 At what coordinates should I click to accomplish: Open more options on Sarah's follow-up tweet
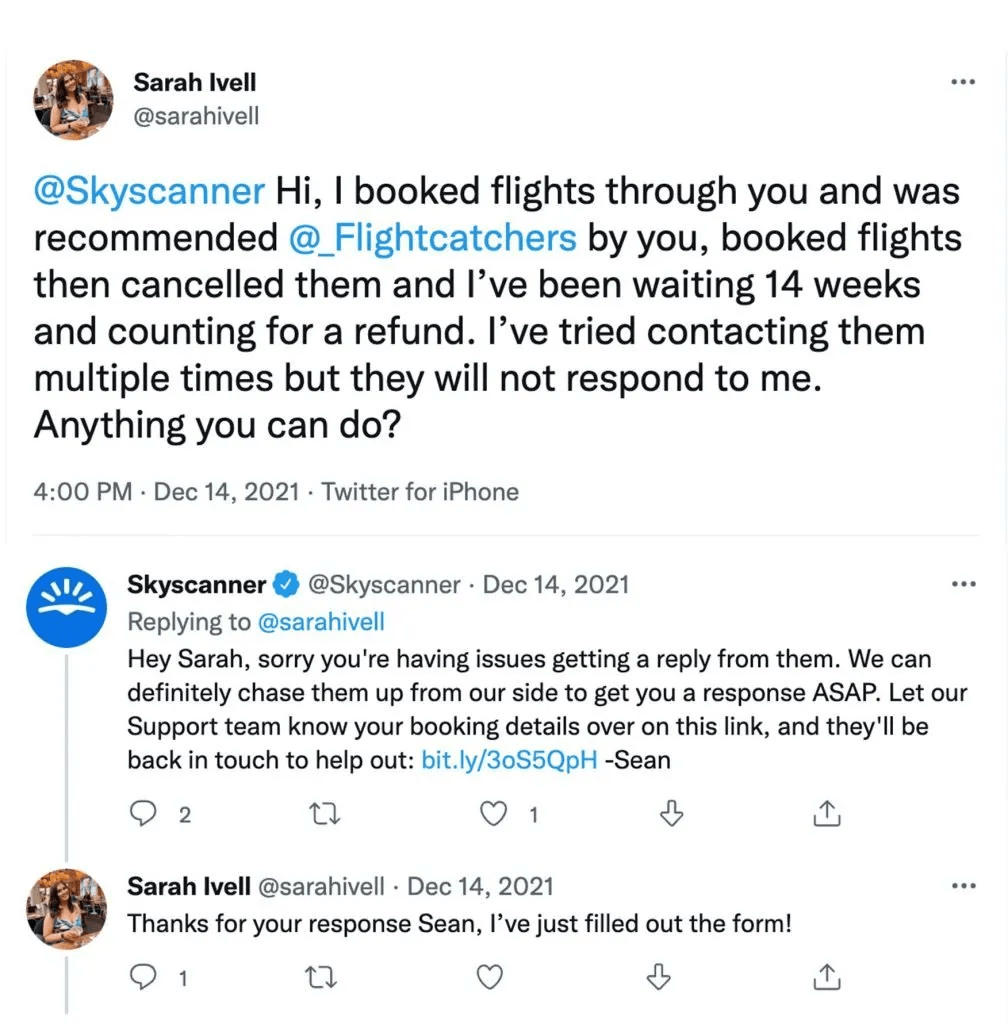pos(963,885)
